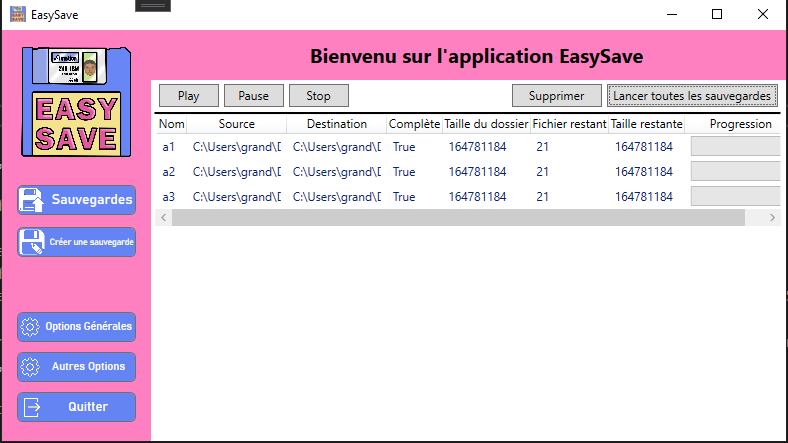Click the horizontal scrollbar left arrow
Screen dimensions: 788x443
(x=164, y=217)
